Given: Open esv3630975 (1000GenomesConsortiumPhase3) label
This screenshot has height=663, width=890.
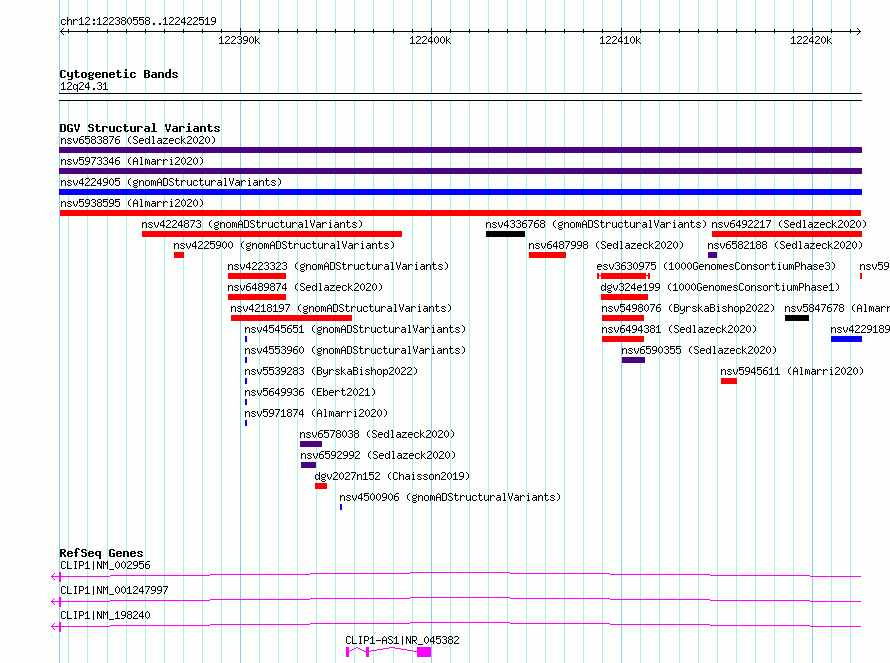Looking at the screenshot, I should click(x=716, y=266).
